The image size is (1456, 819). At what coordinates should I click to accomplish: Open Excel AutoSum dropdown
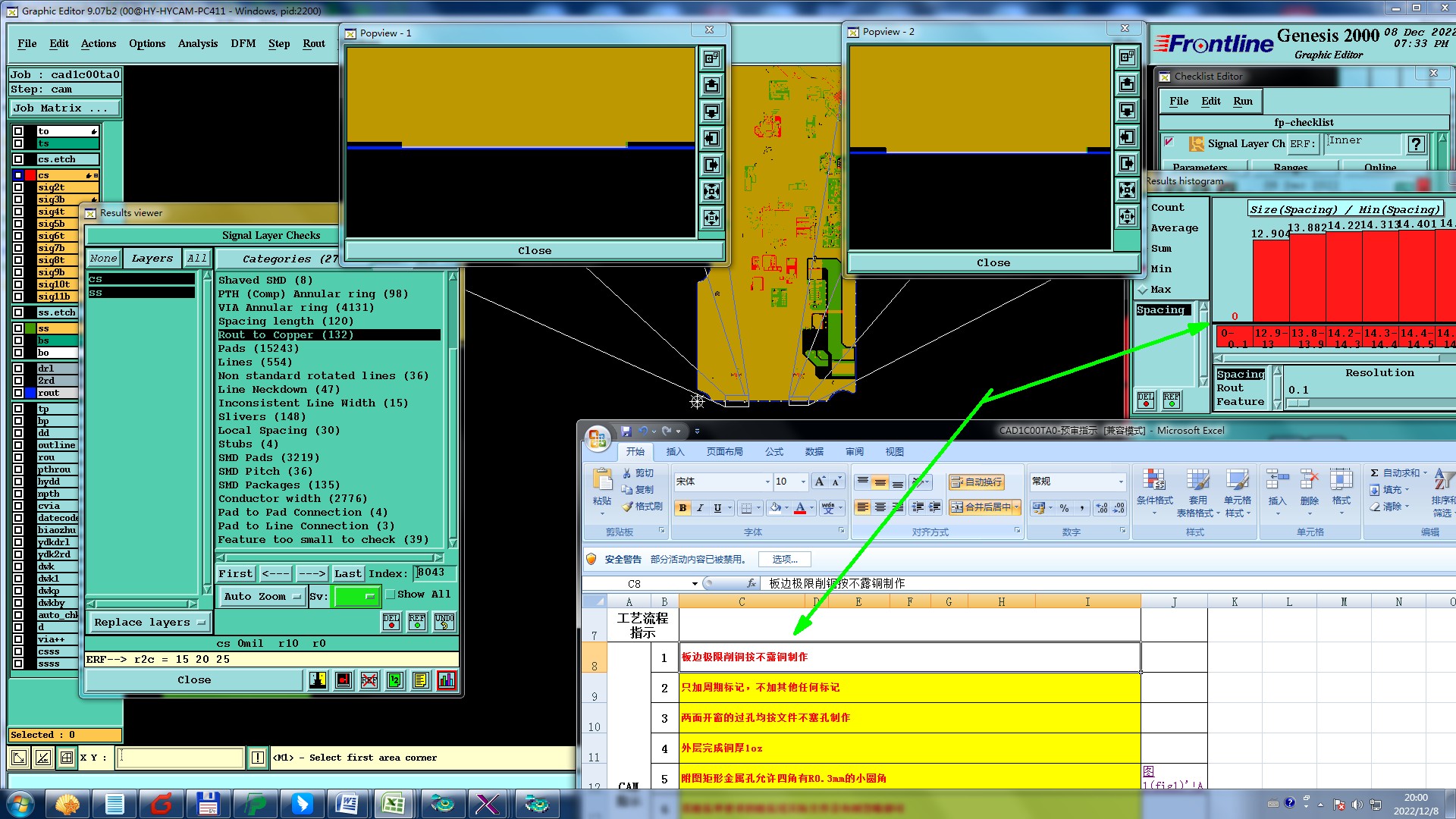click(1424, 473)
